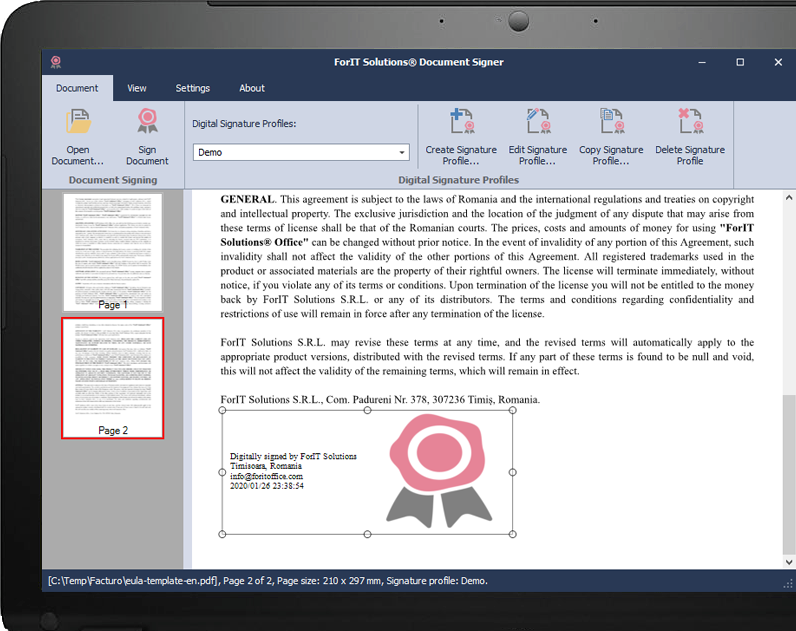This screenshot has height=631, width=796.
Task: Click the bold 'GENERAL' heading in the document
Action: 247,199
